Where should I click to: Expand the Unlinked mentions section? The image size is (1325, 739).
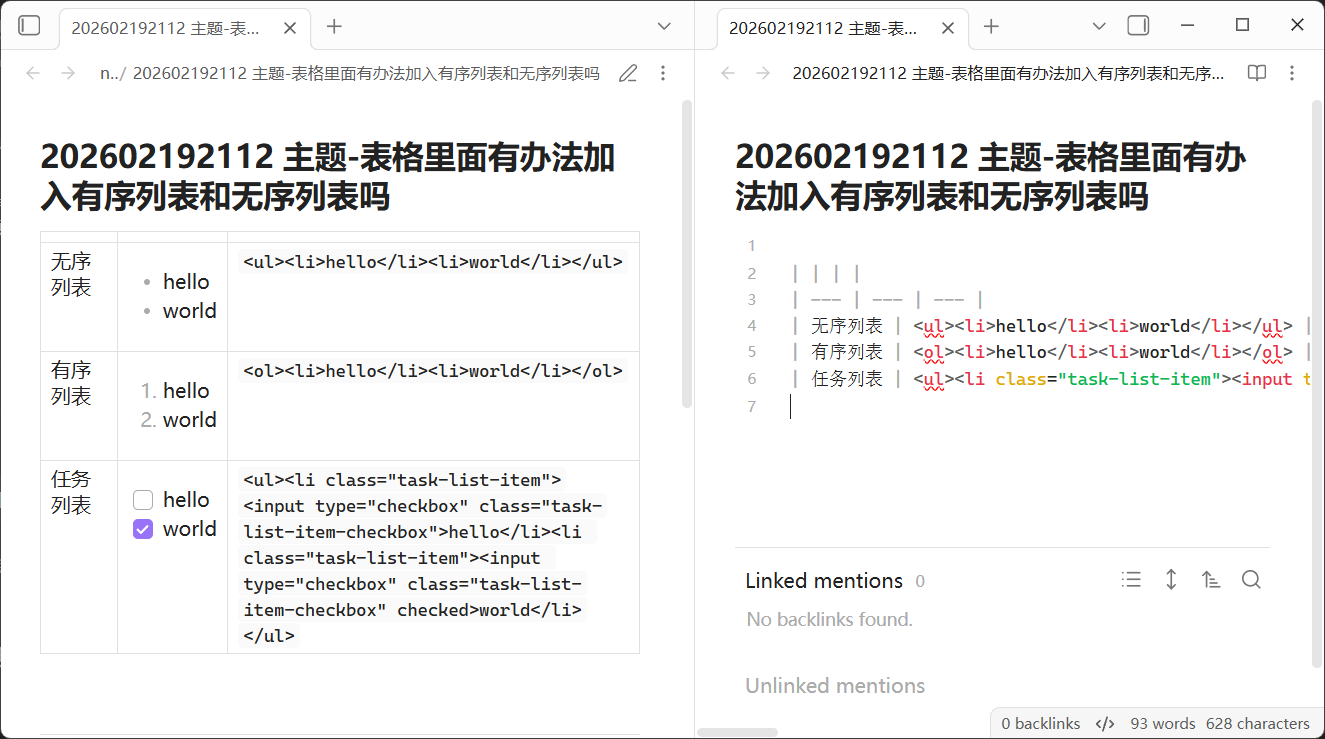835,686
